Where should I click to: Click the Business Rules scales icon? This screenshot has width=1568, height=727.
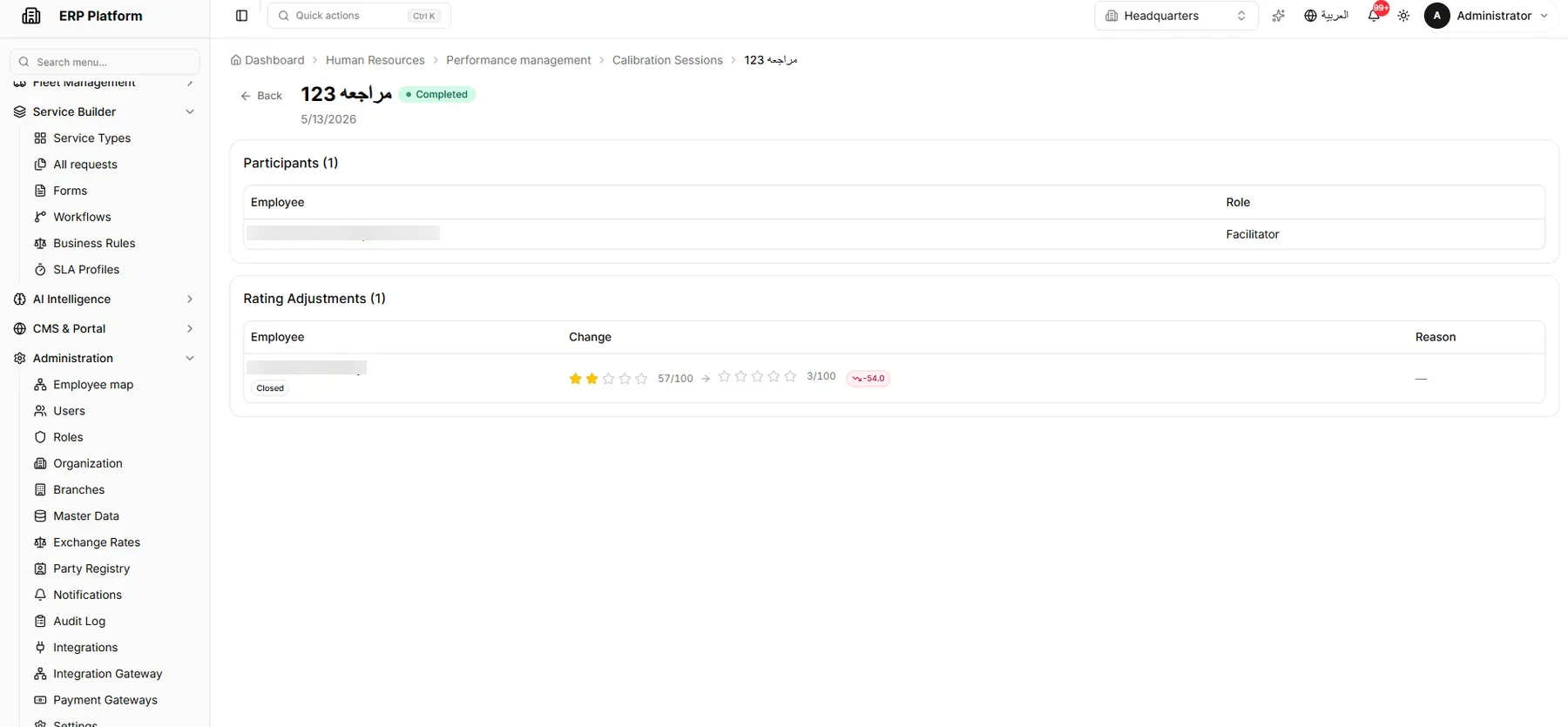(40, 243)
